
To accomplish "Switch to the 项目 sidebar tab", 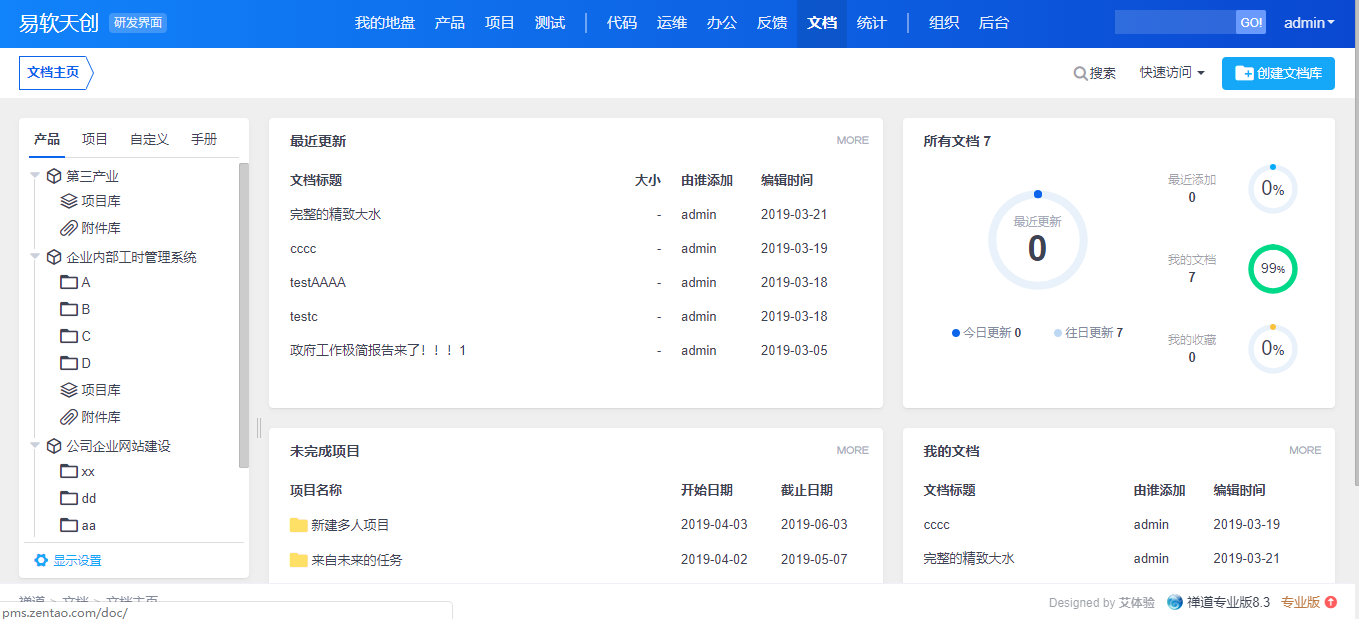I will coord(95,139).
